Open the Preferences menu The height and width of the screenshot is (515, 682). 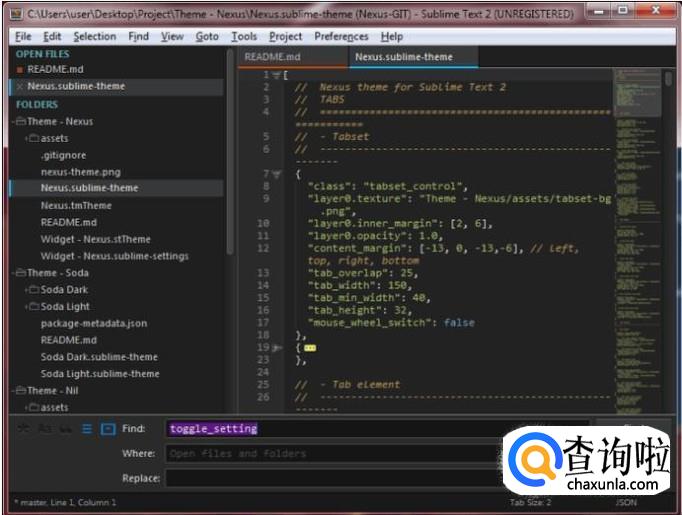[x=341, y=36]
